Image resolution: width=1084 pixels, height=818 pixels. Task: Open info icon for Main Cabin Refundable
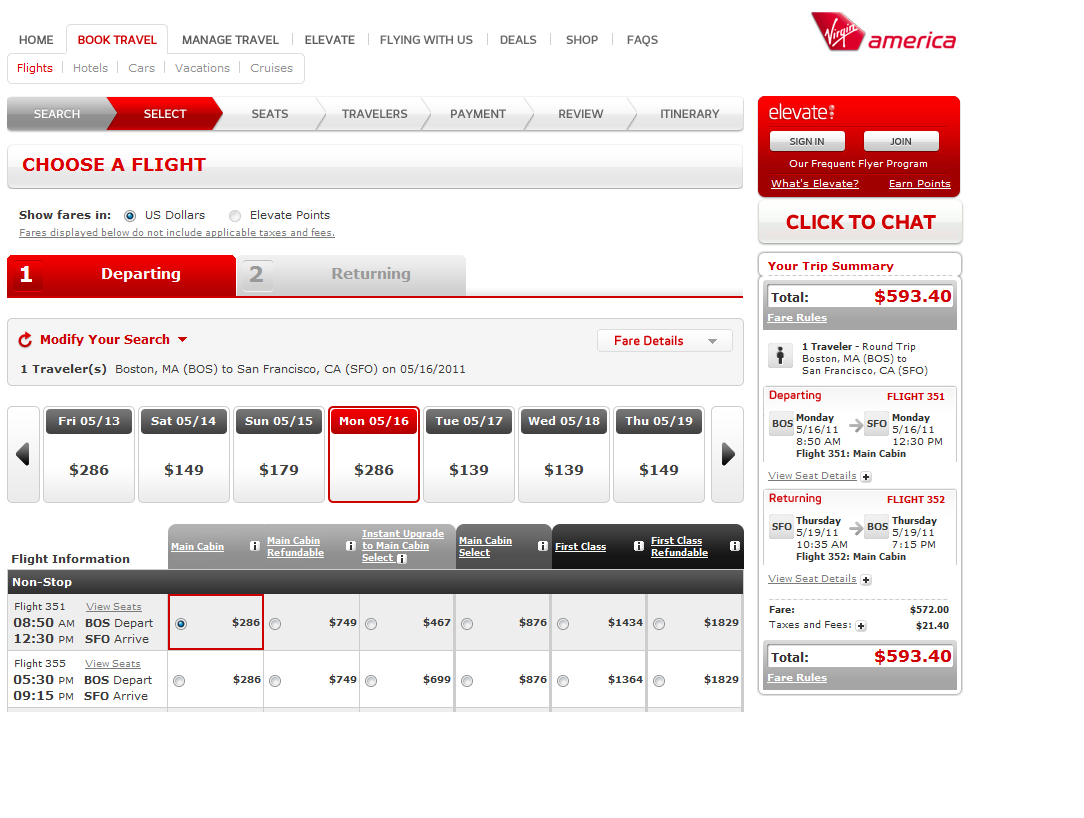pos(351,546)
